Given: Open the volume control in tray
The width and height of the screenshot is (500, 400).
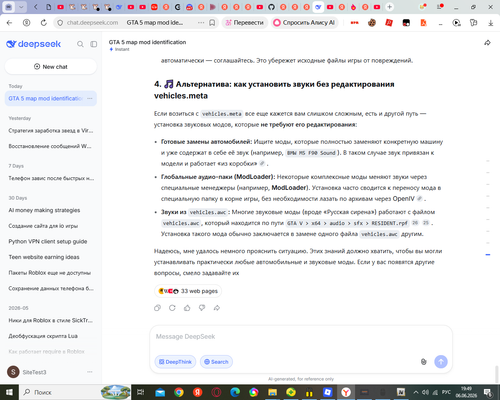Looking at the screenshot, I should tap(425, 392).
